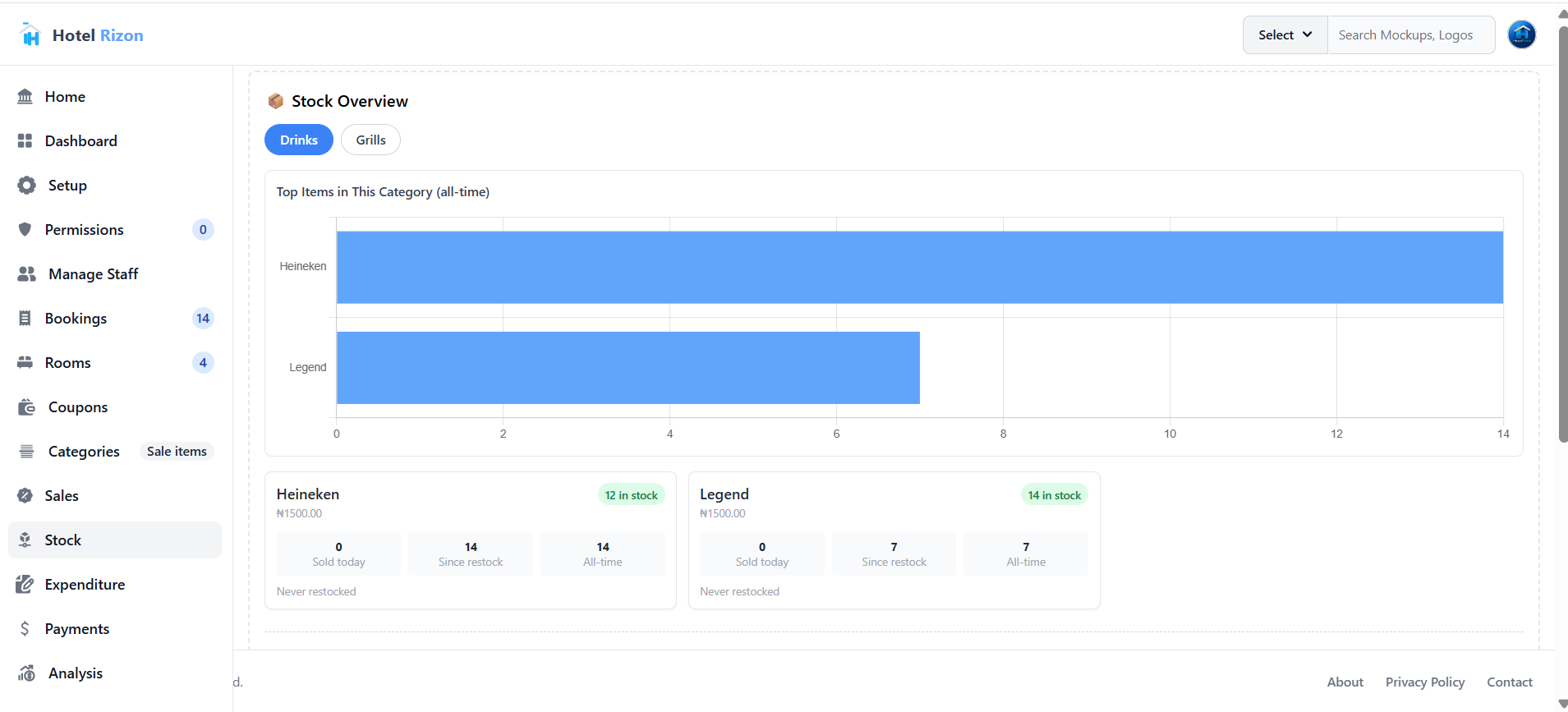Click the Stock icon in sidebar
The image size is (1568, 712).
(x=25, y=540)
